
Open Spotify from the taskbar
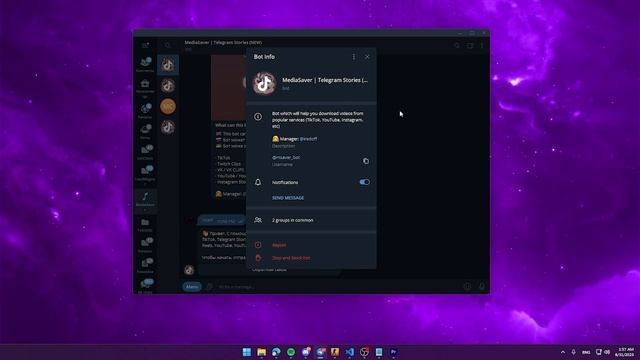(x=291, y=352)
